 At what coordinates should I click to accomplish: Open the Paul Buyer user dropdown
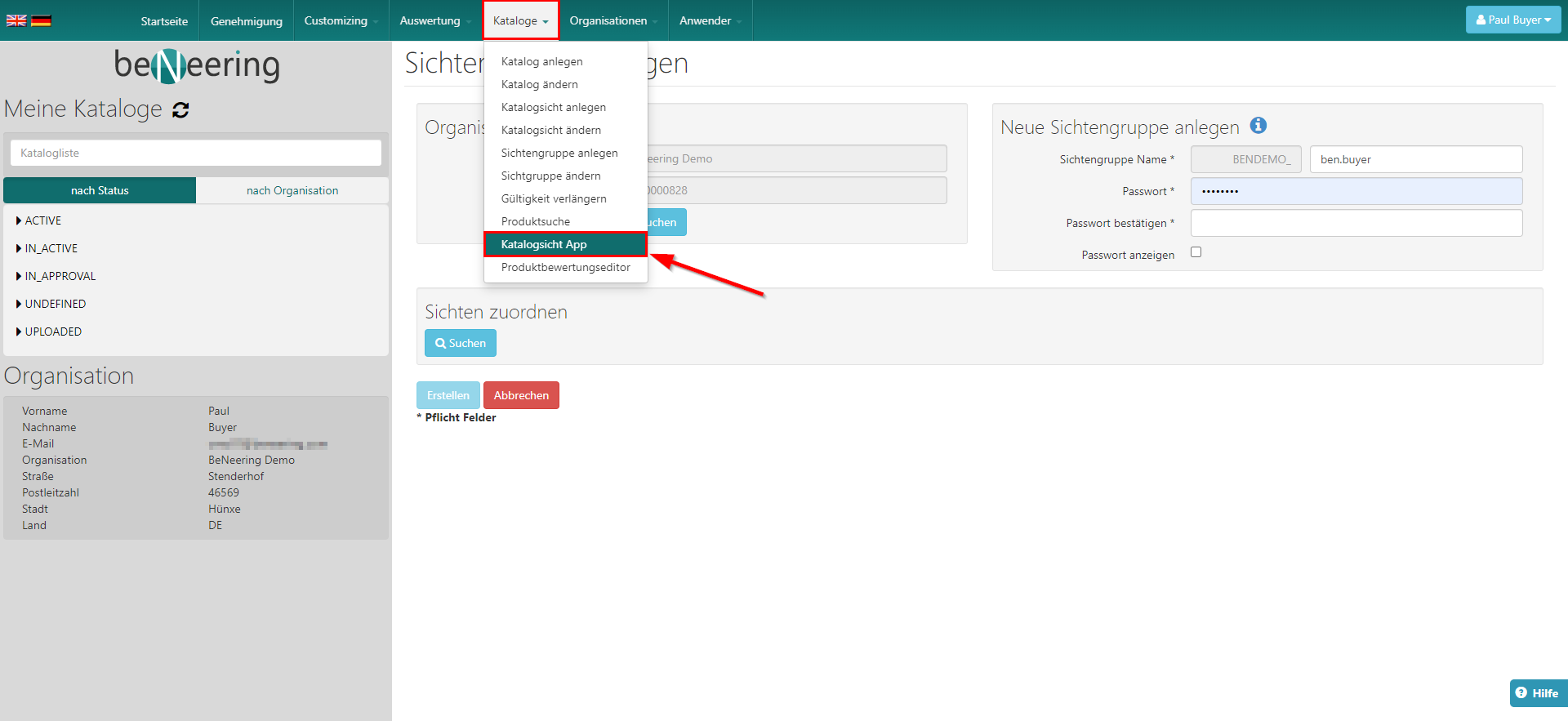coord(1512,20)
